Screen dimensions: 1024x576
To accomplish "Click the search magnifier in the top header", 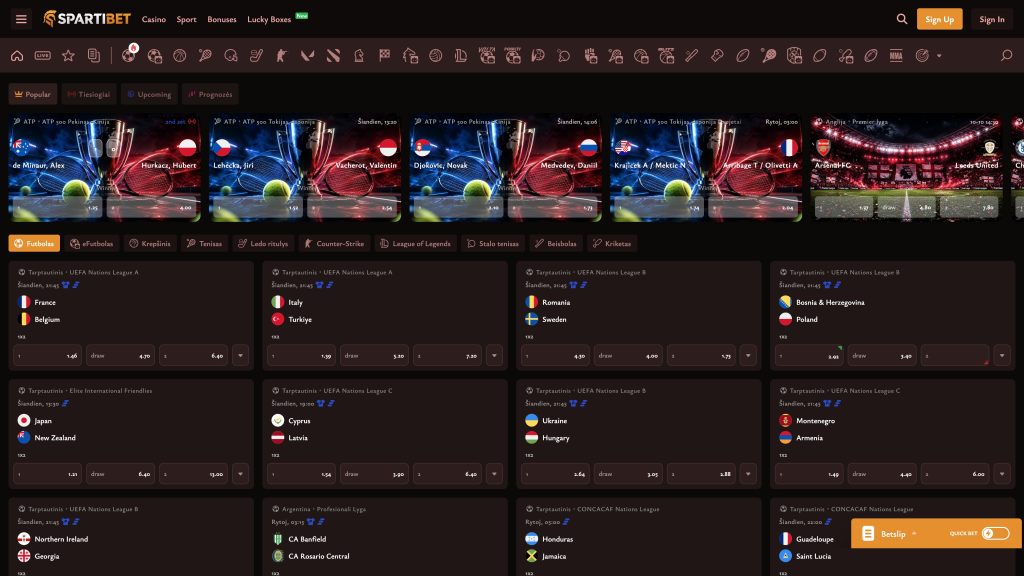I will 902,19.
